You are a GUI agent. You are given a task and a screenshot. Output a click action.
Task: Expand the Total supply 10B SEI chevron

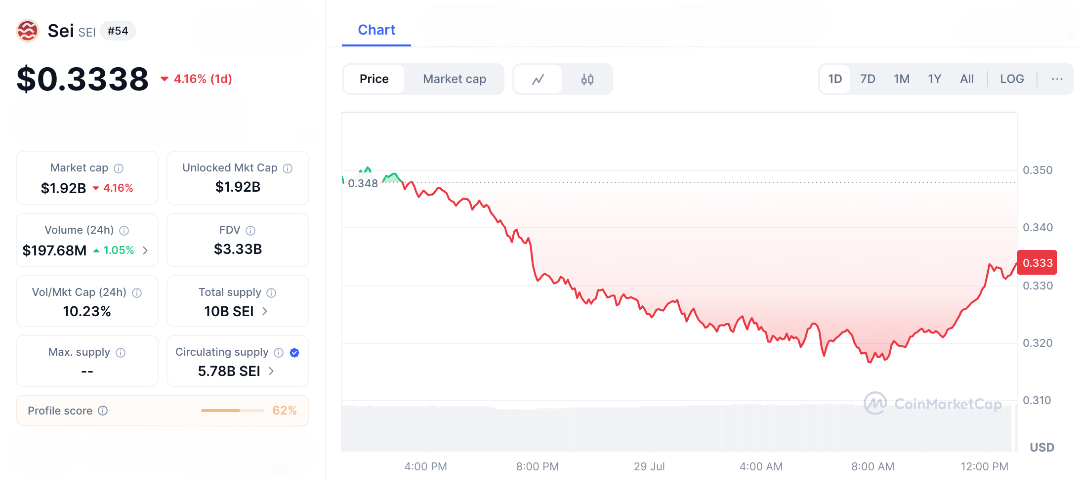point(265,311)
